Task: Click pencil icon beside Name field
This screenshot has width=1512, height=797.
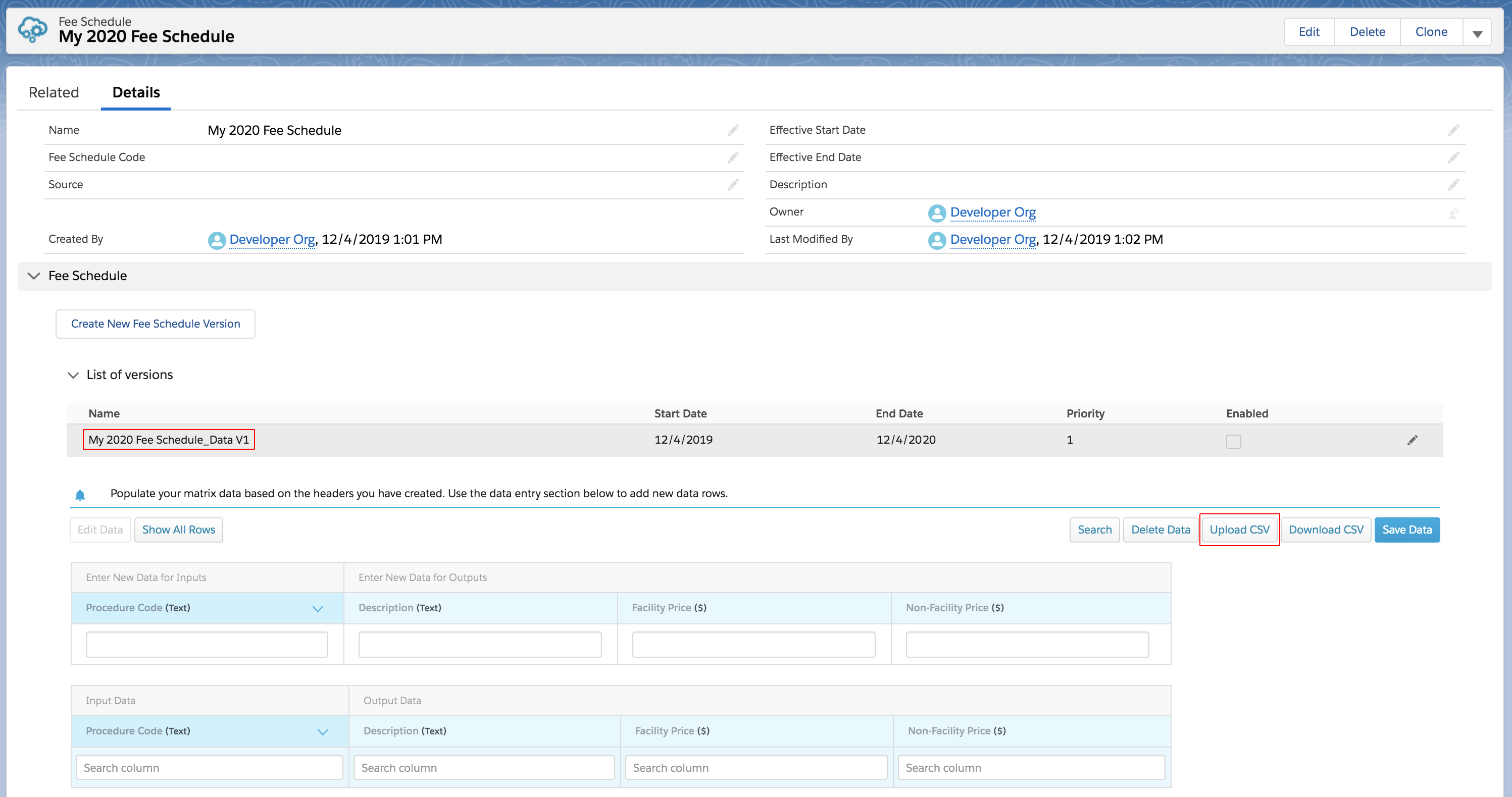Action: [x=733, y=130]
